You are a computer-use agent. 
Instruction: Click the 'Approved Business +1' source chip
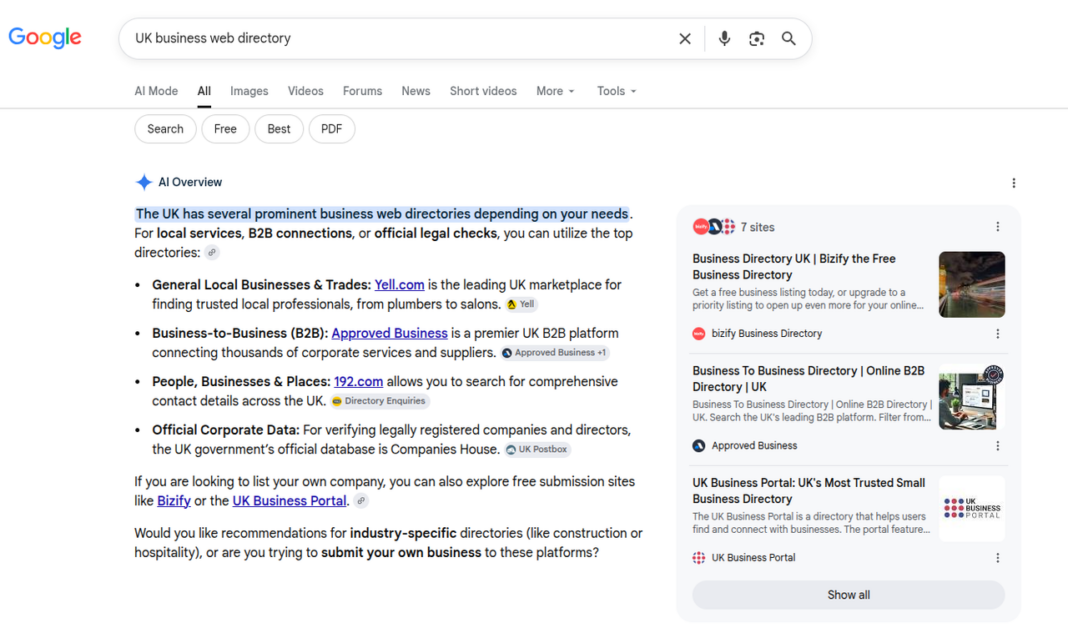[554, 353]
